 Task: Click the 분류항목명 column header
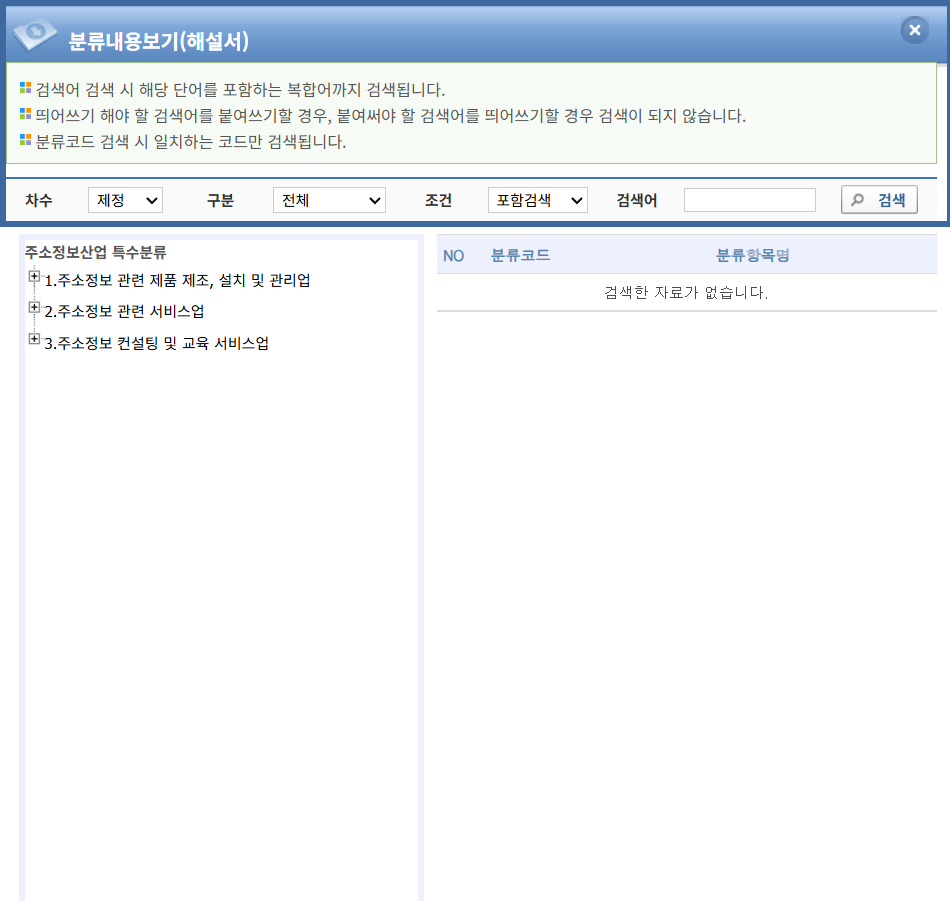(752, 255)
